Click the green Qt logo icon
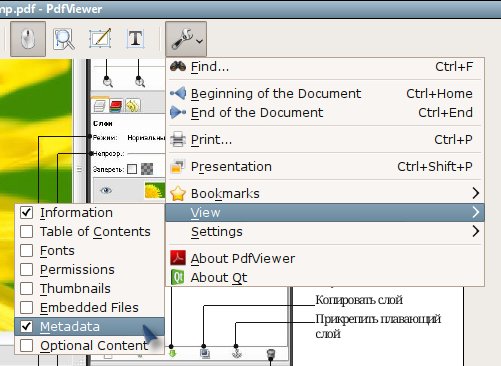This screenshot has height=366, width=501. pos(177,277)
